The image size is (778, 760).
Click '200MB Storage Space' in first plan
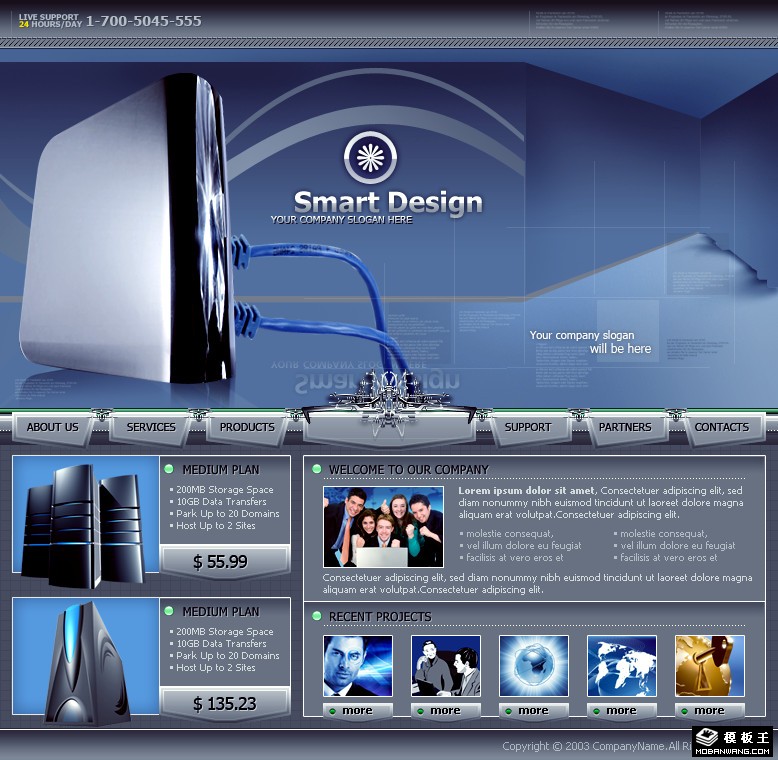pos(224,490)
